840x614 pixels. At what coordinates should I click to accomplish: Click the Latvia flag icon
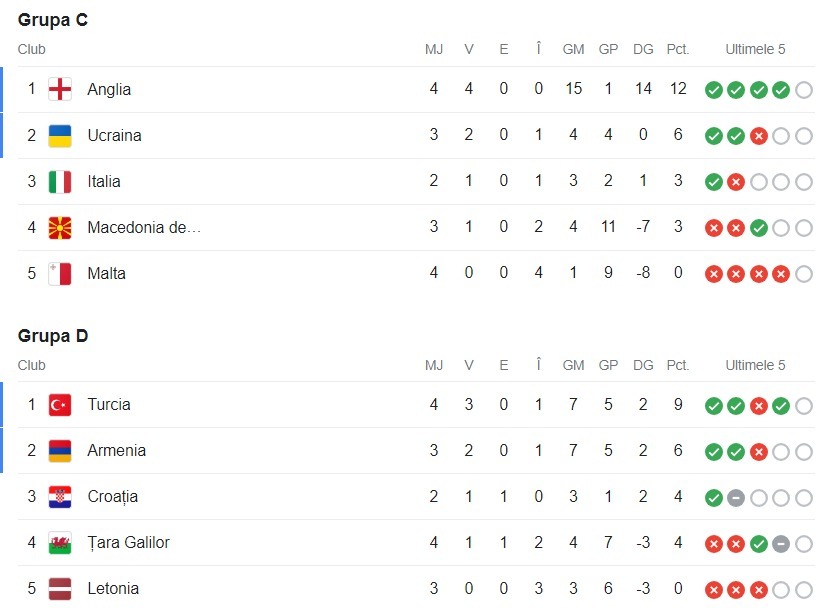tap(60, 588)
